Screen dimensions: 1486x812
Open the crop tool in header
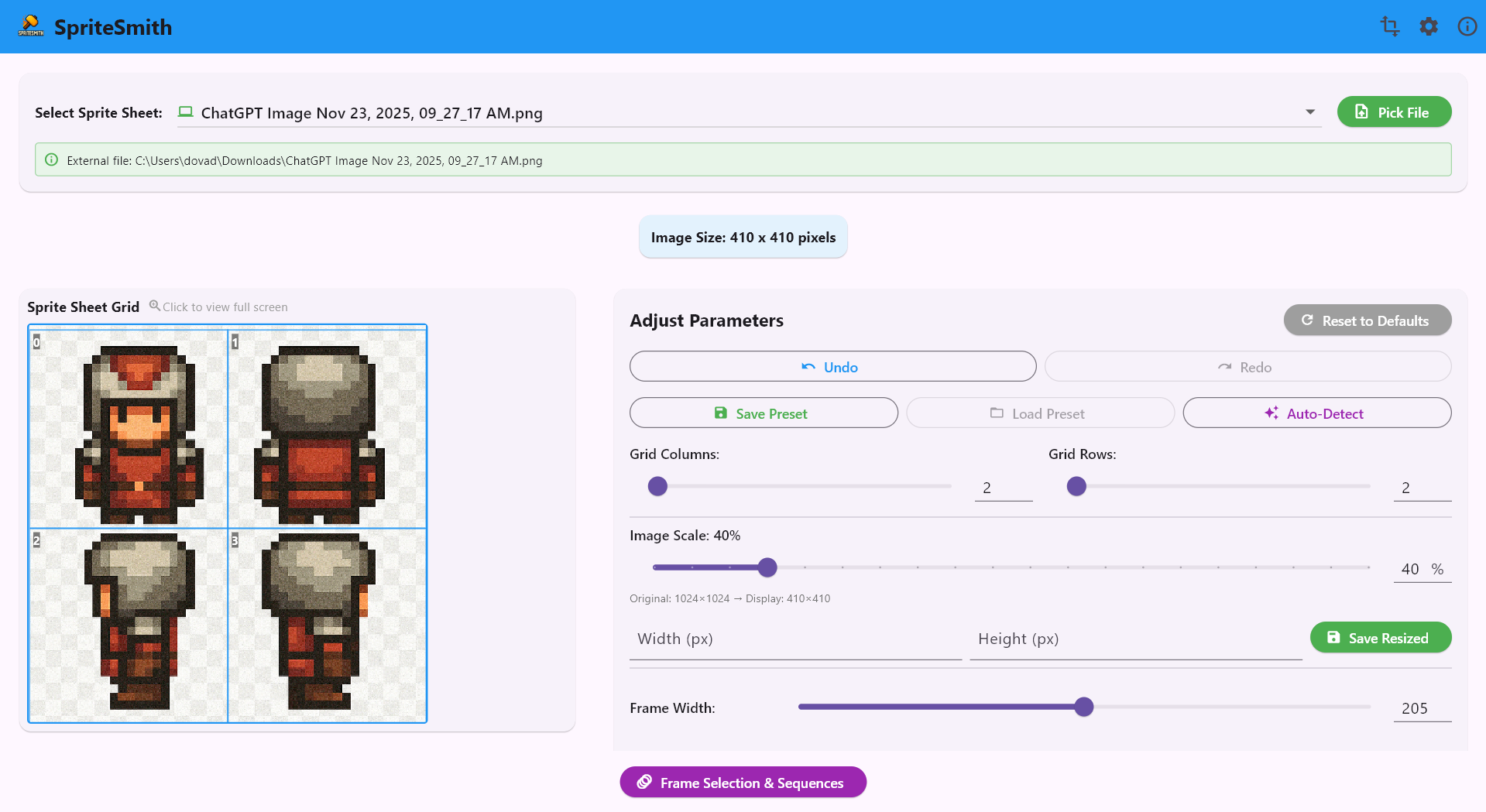pyautogui.click(x=1390, y=26)
